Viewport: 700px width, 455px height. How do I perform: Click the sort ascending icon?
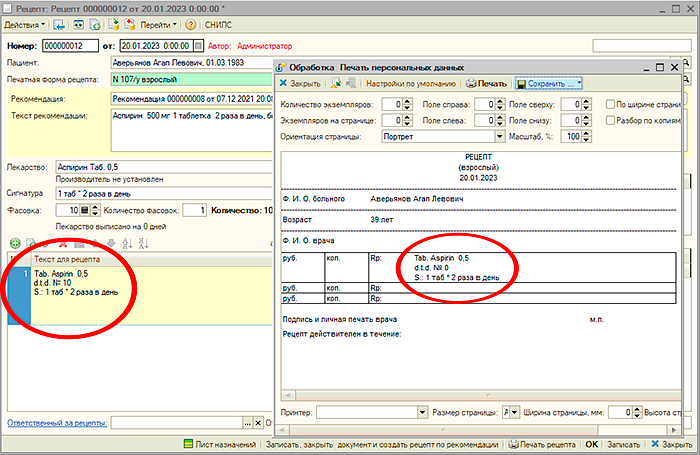pyautogui.click(x=126, y=243)
